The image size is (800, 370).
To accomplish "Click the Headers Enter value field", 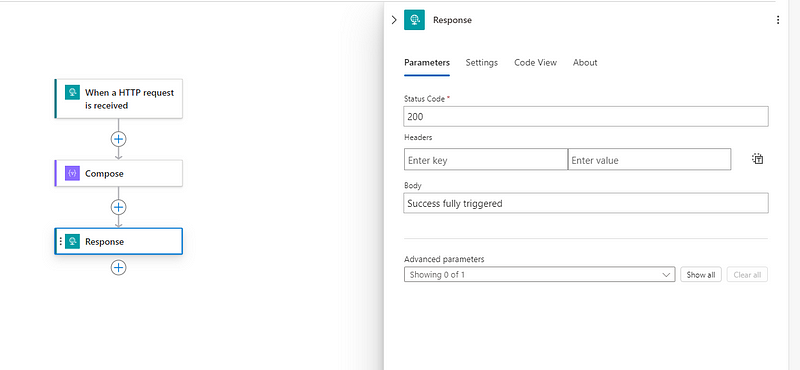I will click(x=649, y=160).
